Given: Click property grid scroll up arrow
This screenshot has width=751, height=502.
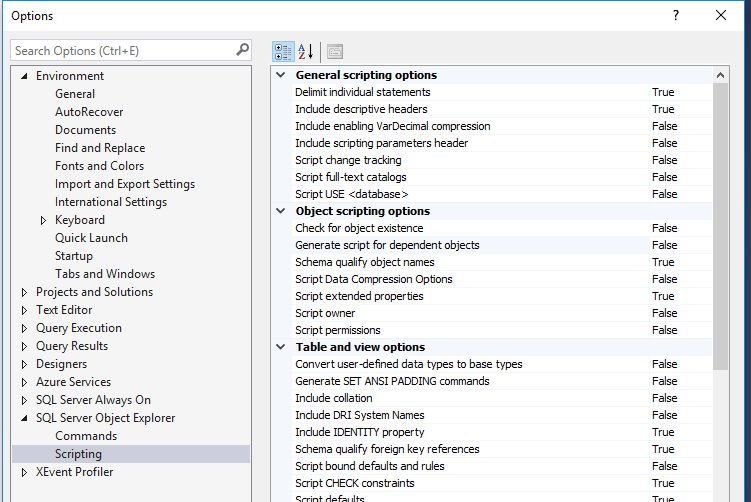Looking at the screenshot, I should 720,75.
